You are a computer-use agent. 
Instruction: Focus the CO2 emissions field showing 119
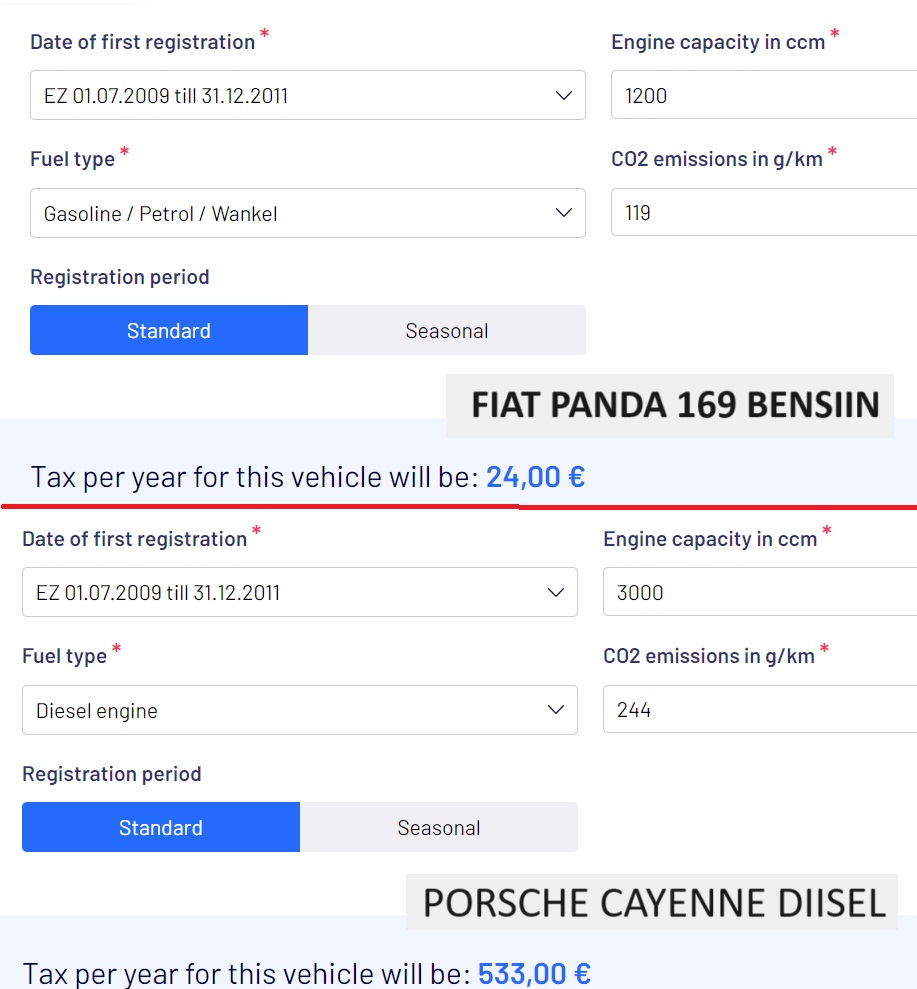[760, 213]
